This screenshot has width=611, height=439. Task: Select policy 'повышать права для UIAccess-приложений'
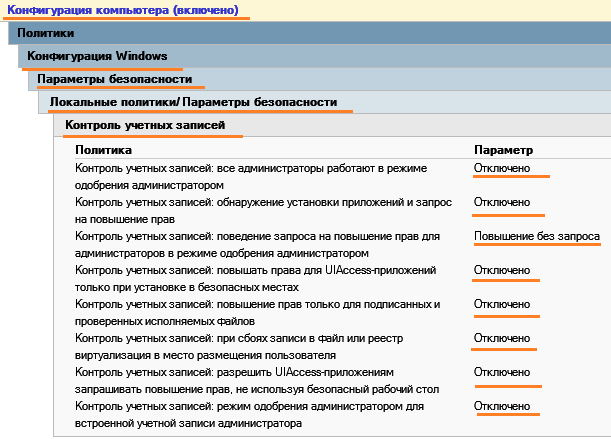tap(255, 279)
